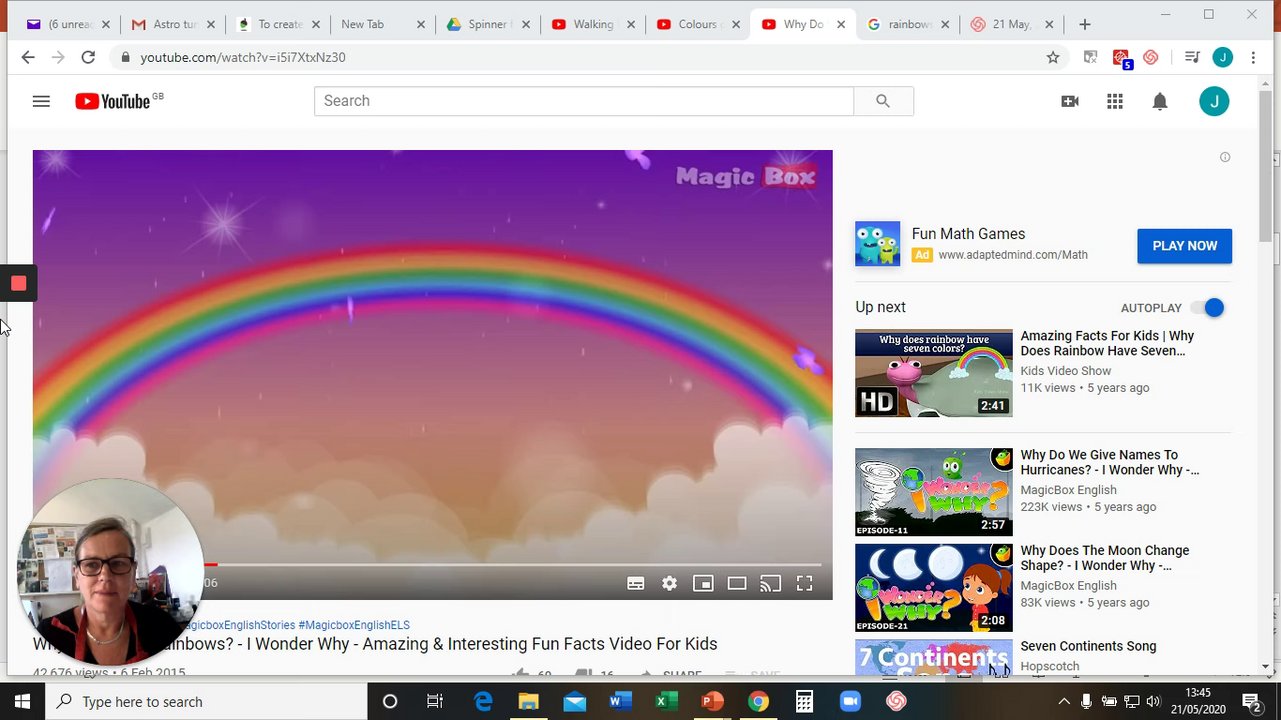Open the rainbow colours video thumbnail
The width and height of the screenshot is (1281, 720).
tap(933, 373)
